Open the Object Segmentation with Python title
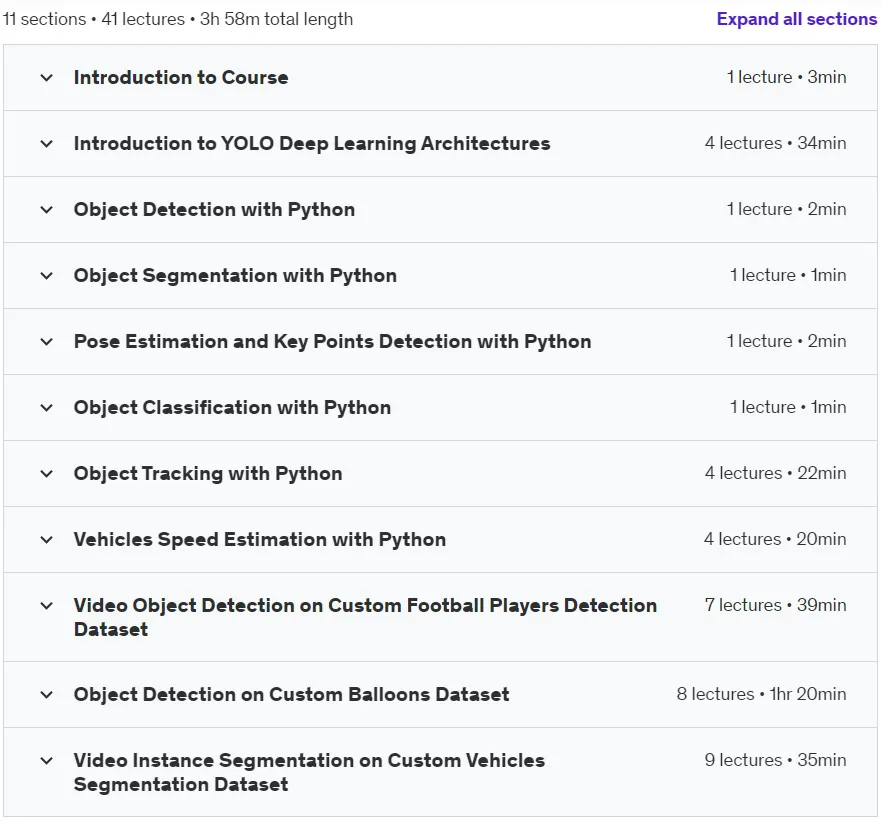This screenshot has height=822, width=882. pos(235,276)
